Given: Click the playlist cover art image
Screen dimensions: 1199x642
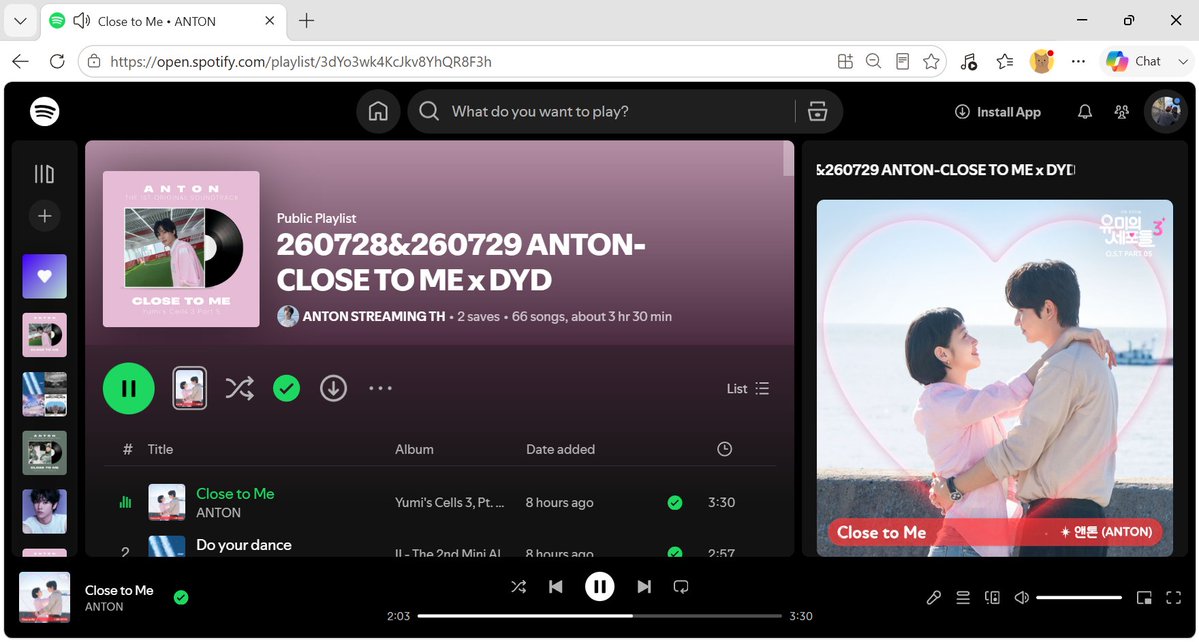Looking at the screenshot, I should [x=181, y=249].
